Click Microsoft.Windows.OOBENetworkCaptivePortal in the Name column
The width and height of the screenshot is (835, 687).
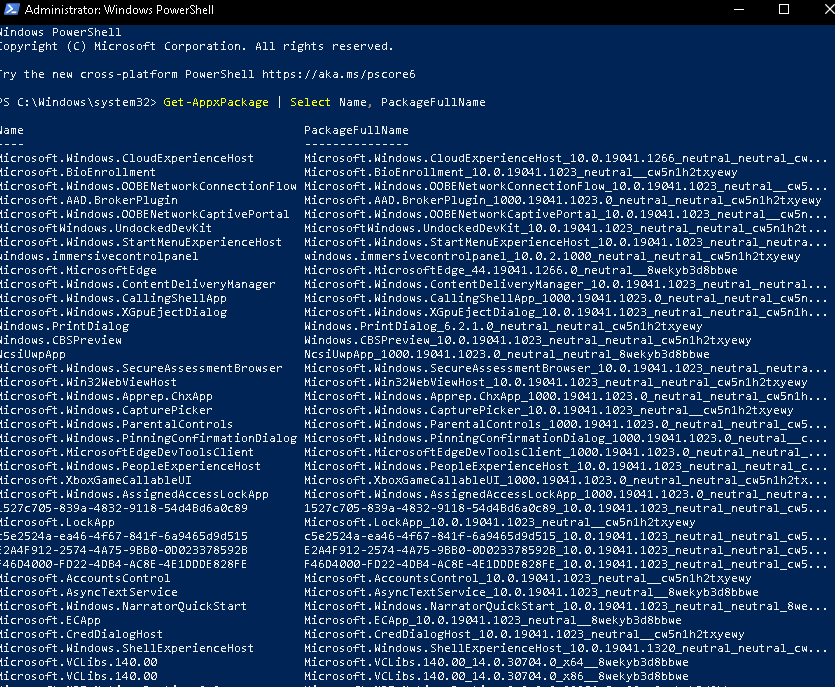(144, 214)
